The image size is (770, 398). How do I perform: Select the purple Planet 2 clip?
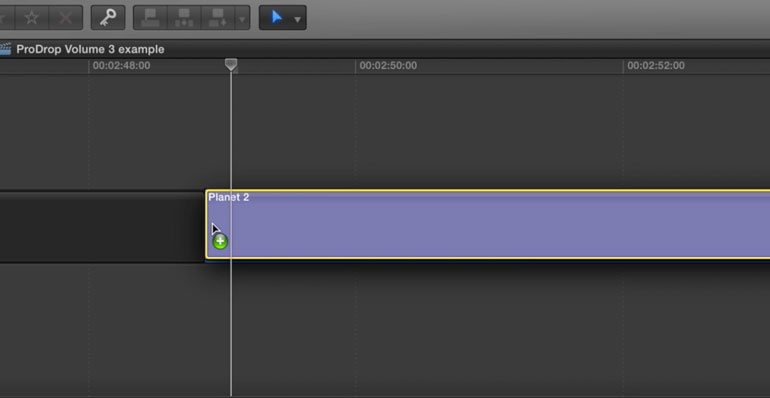point(488,224)
